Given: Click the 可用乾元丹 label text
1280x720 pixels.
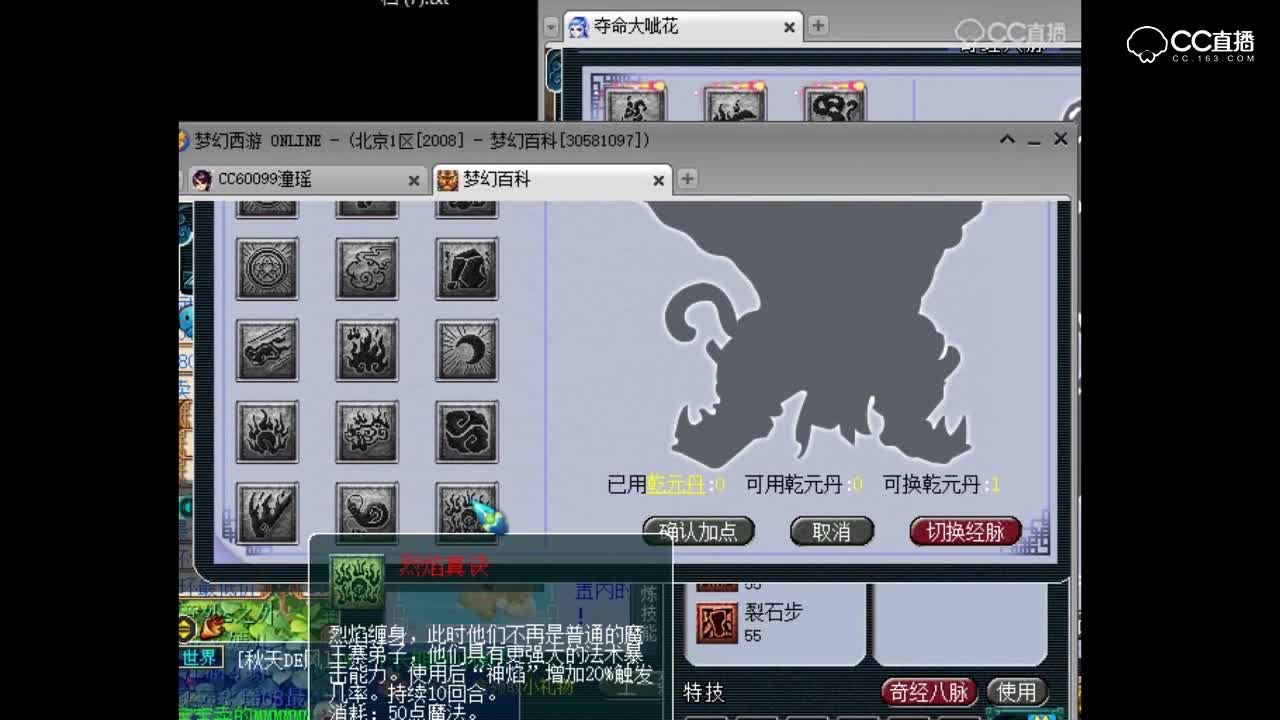Looking at the screenshot, I should [x=794, y=485].
